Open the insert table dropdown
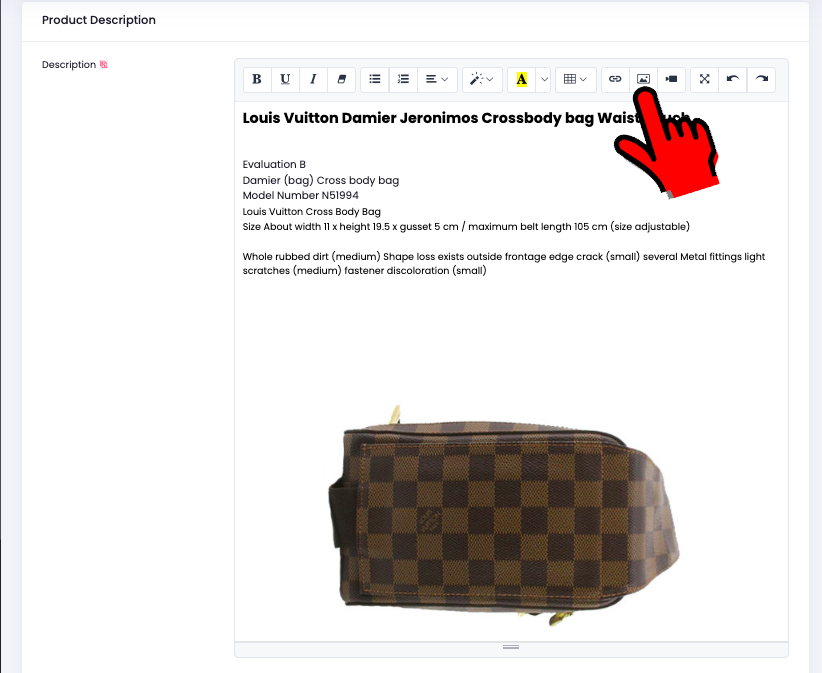The height and width of the screenshot is (673, 822). pyautogui.click(x=575, y=79)
